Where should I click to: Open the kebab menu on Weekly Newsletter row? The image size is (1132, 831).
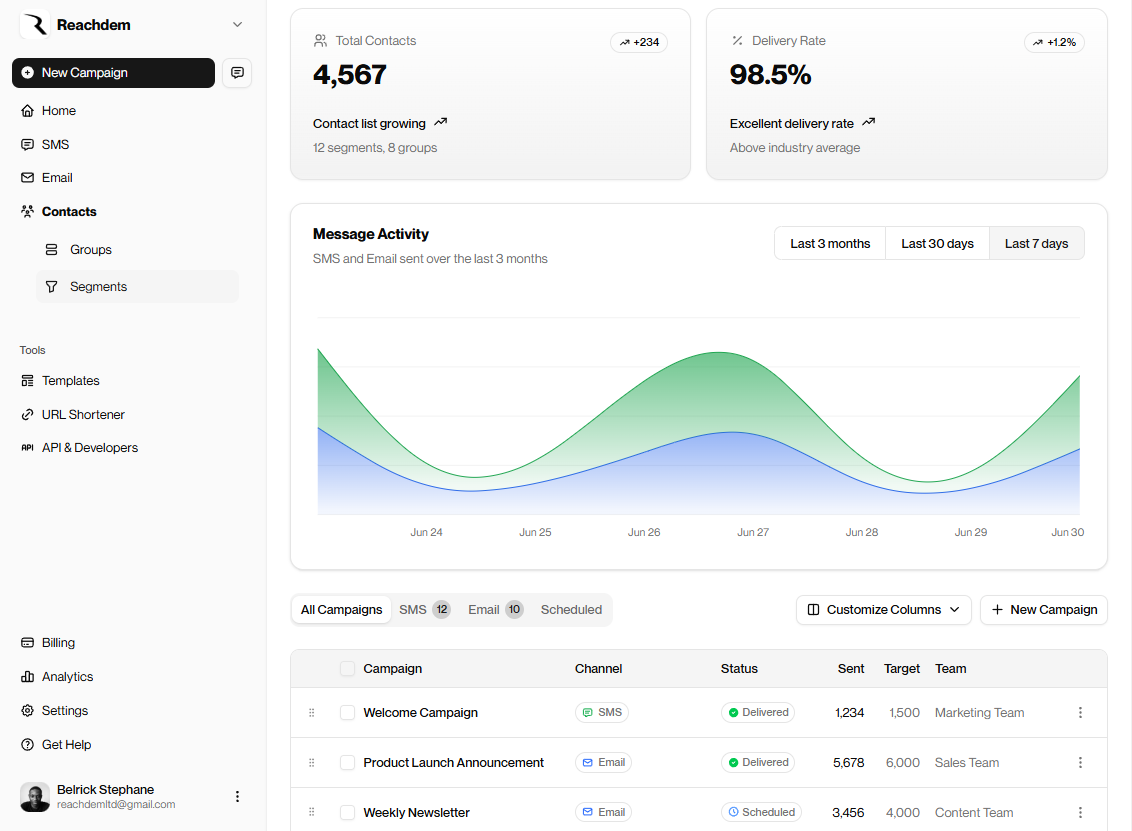click(1080, 812)
